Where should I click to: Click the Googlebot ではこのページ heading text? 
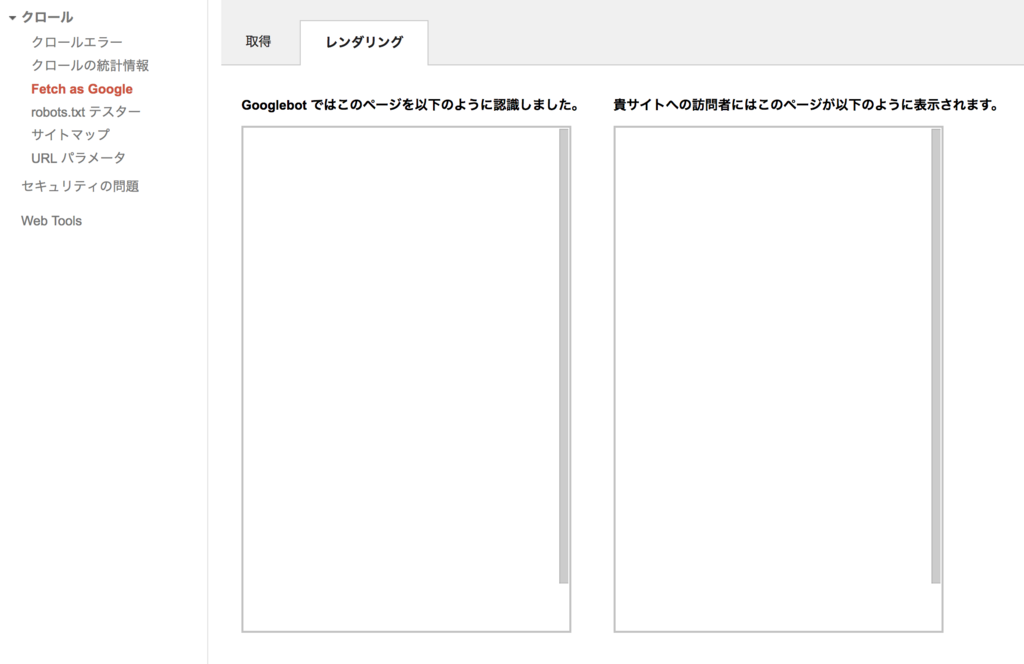tap(411, 104)
